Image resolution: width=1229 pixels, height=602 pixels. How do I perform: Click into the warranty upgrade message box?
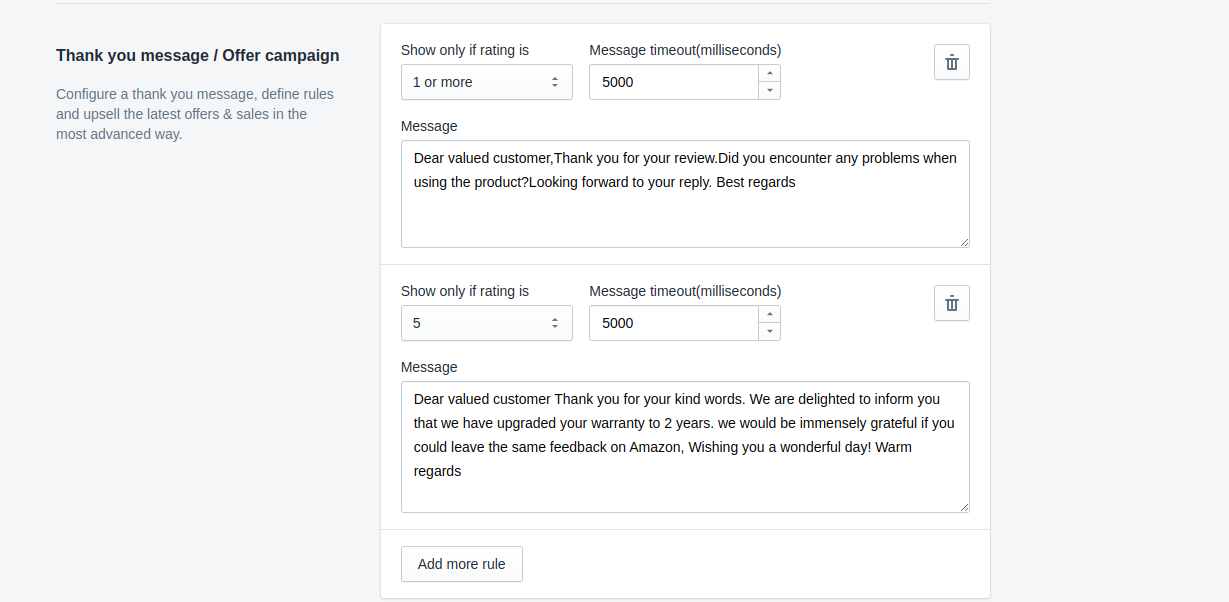click(684, 446)
